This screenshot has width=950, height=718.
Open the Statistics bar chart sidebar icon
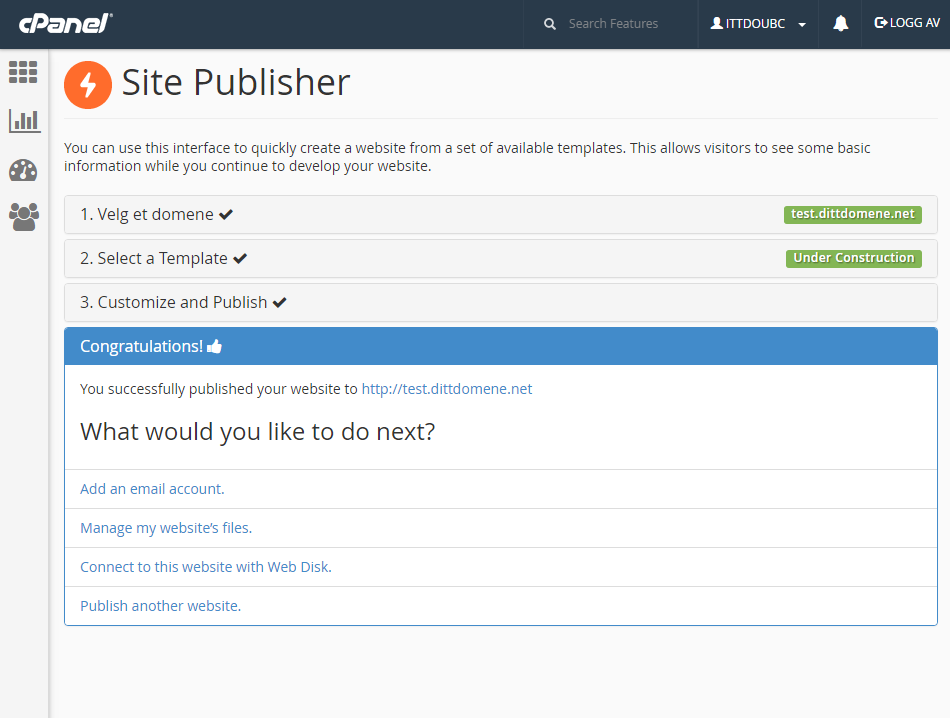pos(24,121)
